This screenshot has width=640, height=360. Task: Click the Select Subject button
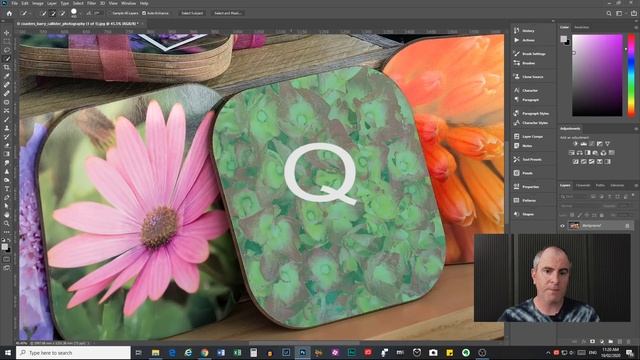coord(192,13)
